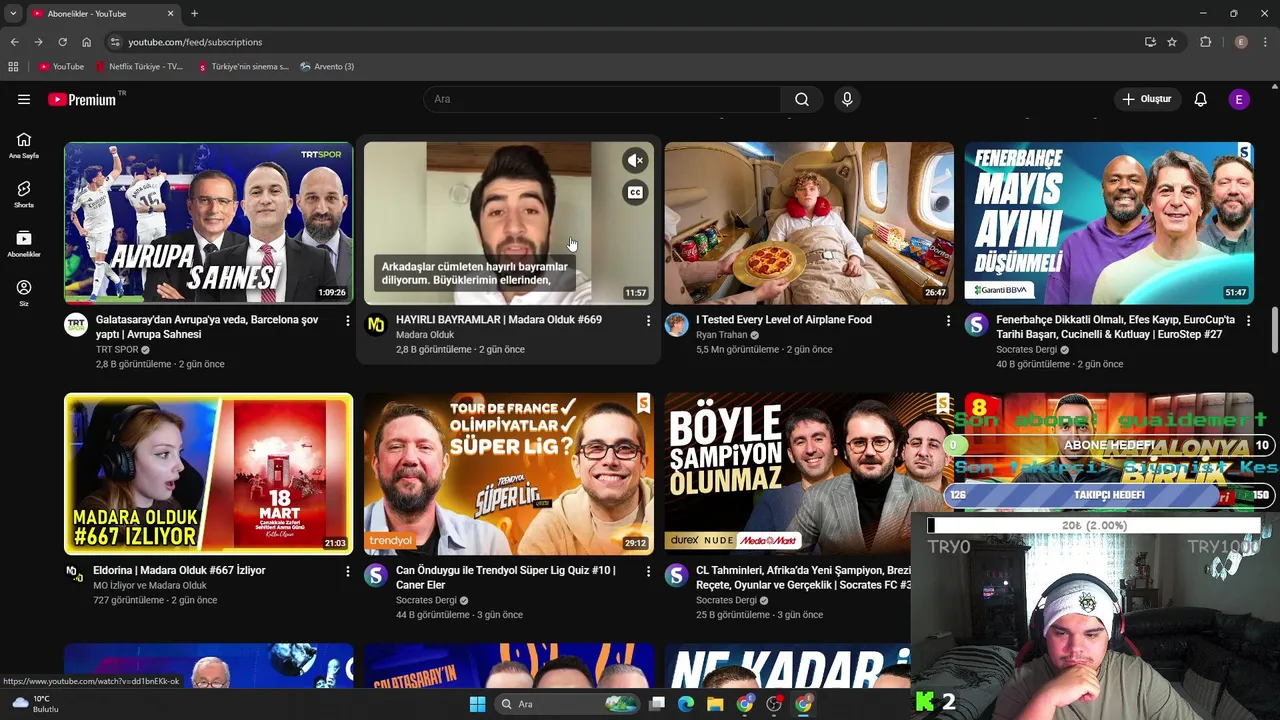Viewport: 1280px width, 720px height.
Task: Open TRT SPOR channel name link
Action: pyautogui.click(x=117, y=350)
